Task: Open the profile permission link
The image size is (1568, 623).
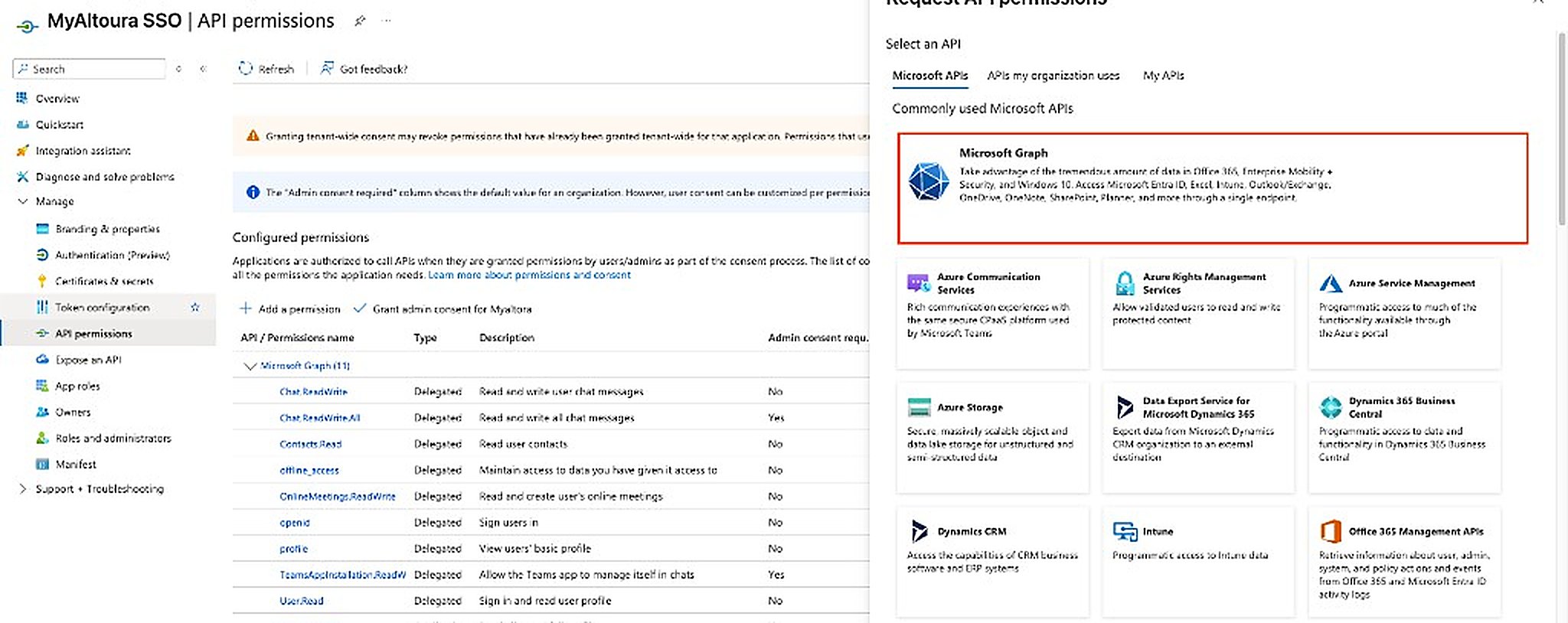Action: click(293, 549)
